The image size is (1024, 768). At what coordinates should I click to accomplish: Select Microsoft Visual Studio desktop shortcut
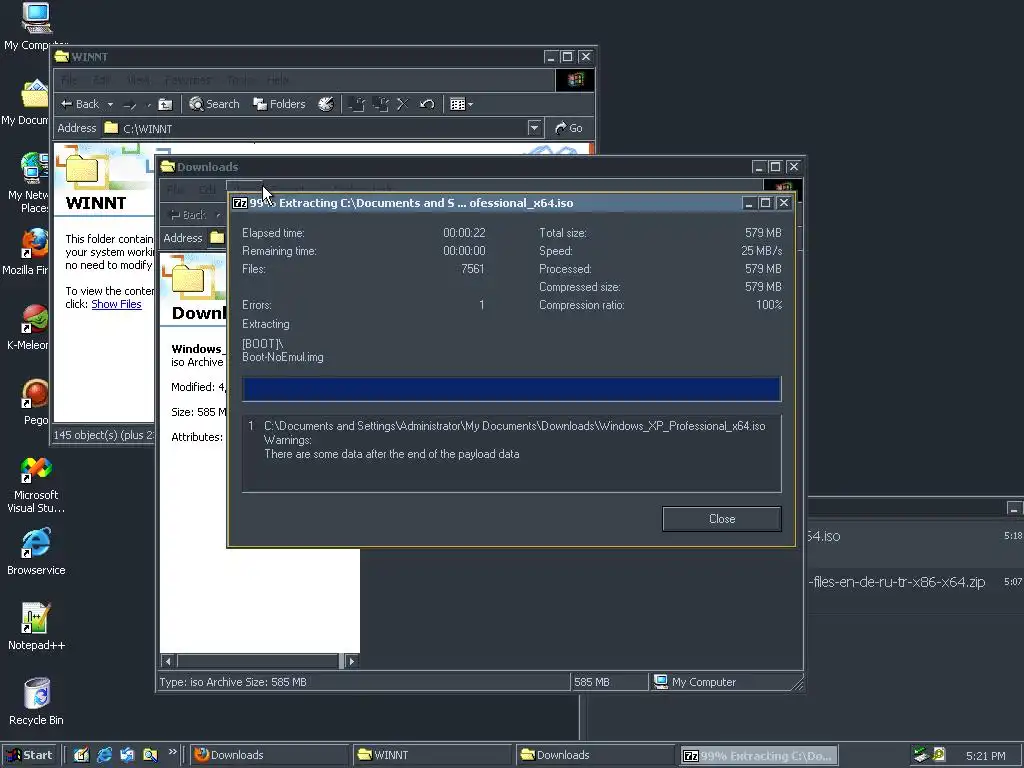[36, 484]
